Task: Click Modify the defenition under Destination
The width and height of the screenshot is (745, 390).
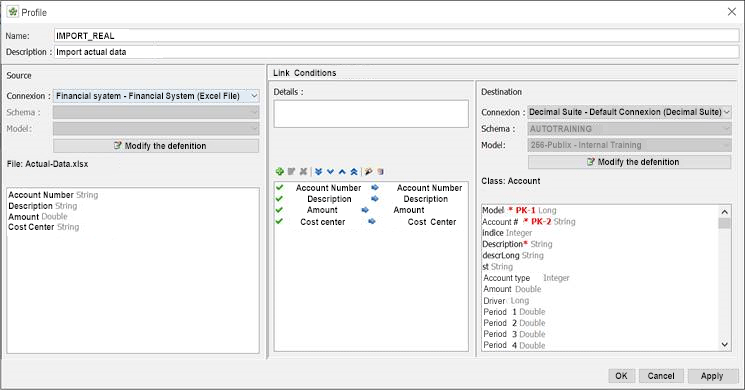Action: (630, 162)
